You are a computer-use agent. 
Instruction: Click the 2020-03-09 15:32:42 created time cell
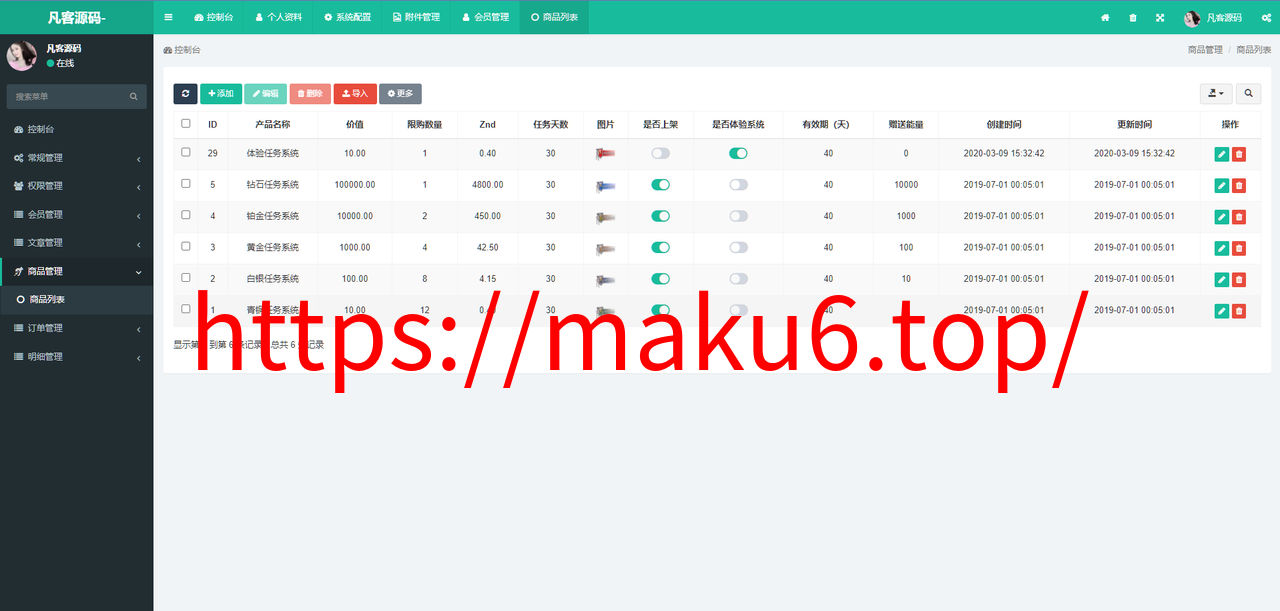(x=1004, y=154)
